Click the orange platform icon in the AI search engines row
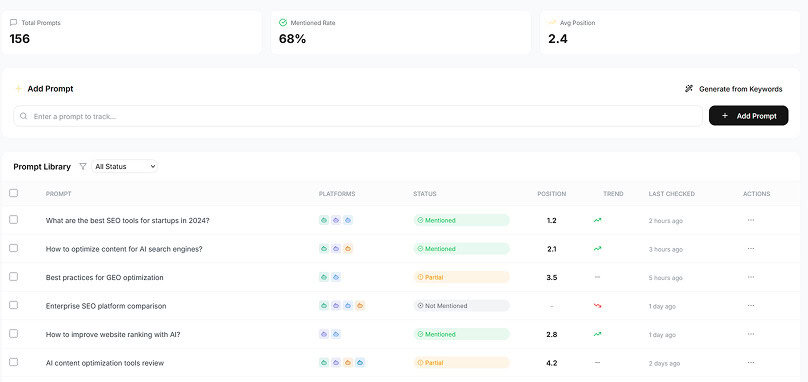The image size is (808, 382). [348, 248]
